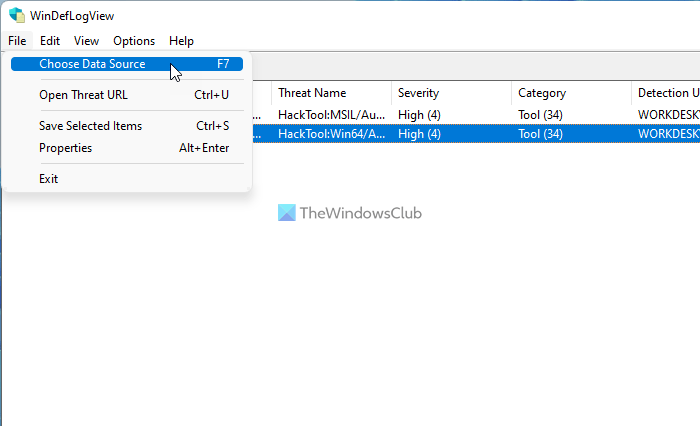
Task: Click WORKDESK cell in HackTool:MSIL row
Action: [x=668, y=115]
